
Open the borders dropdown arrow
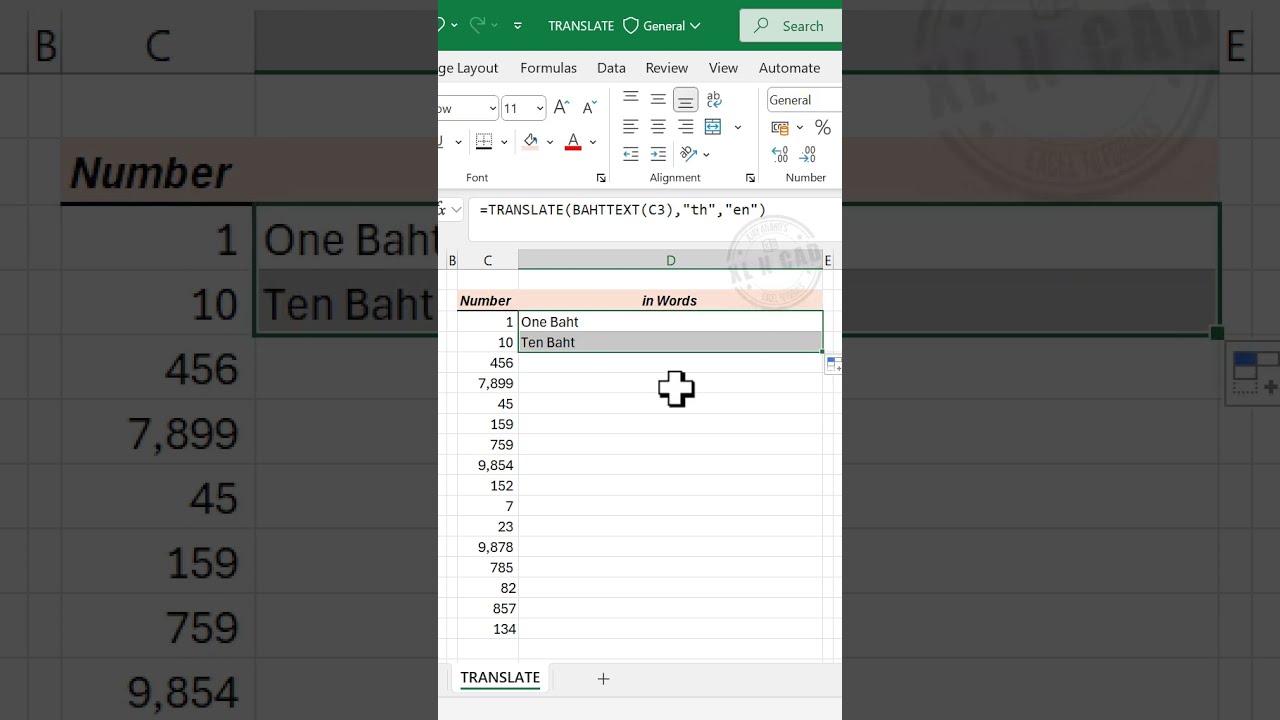click(504, 142)
